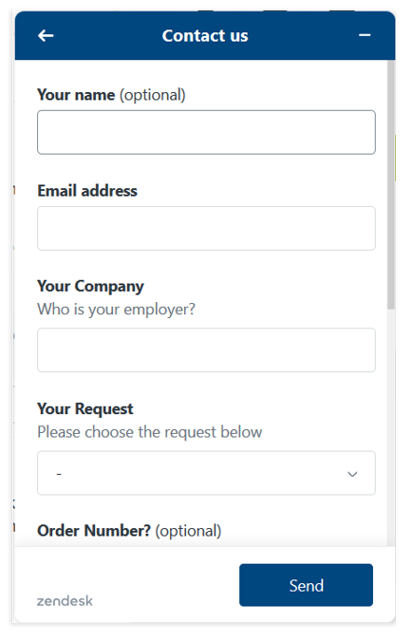Click the scrollbar track below the thumb

point(391,427)
